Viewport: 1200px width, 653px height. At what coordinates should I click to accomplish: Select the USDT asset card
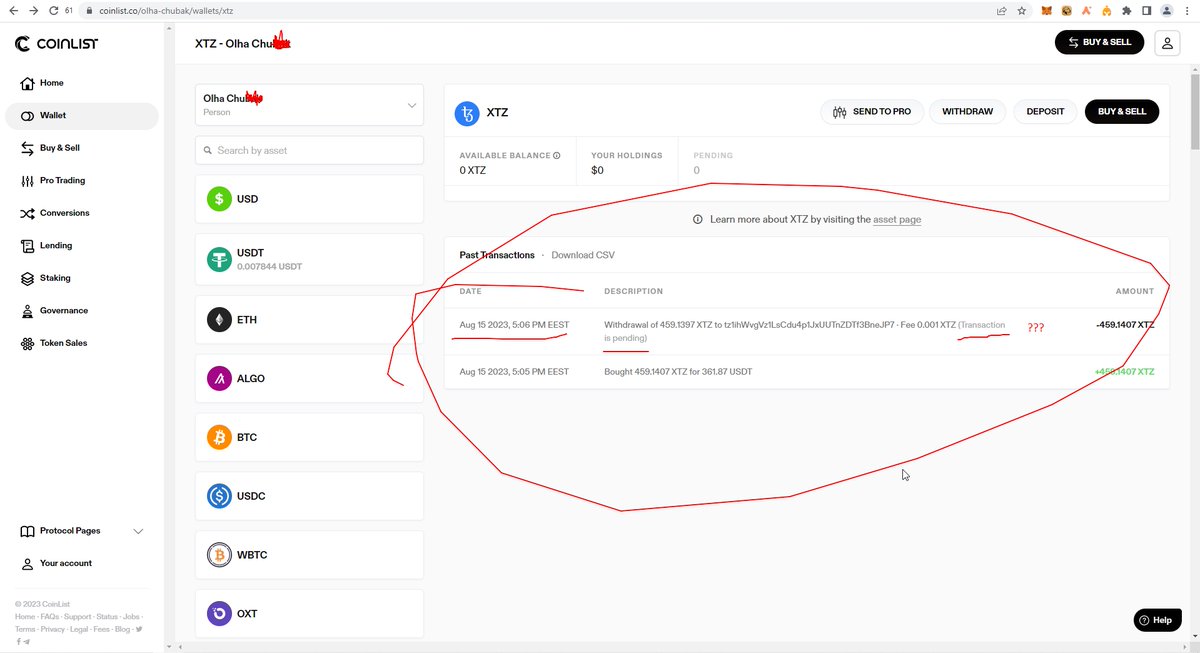click(x=310, y=260)
